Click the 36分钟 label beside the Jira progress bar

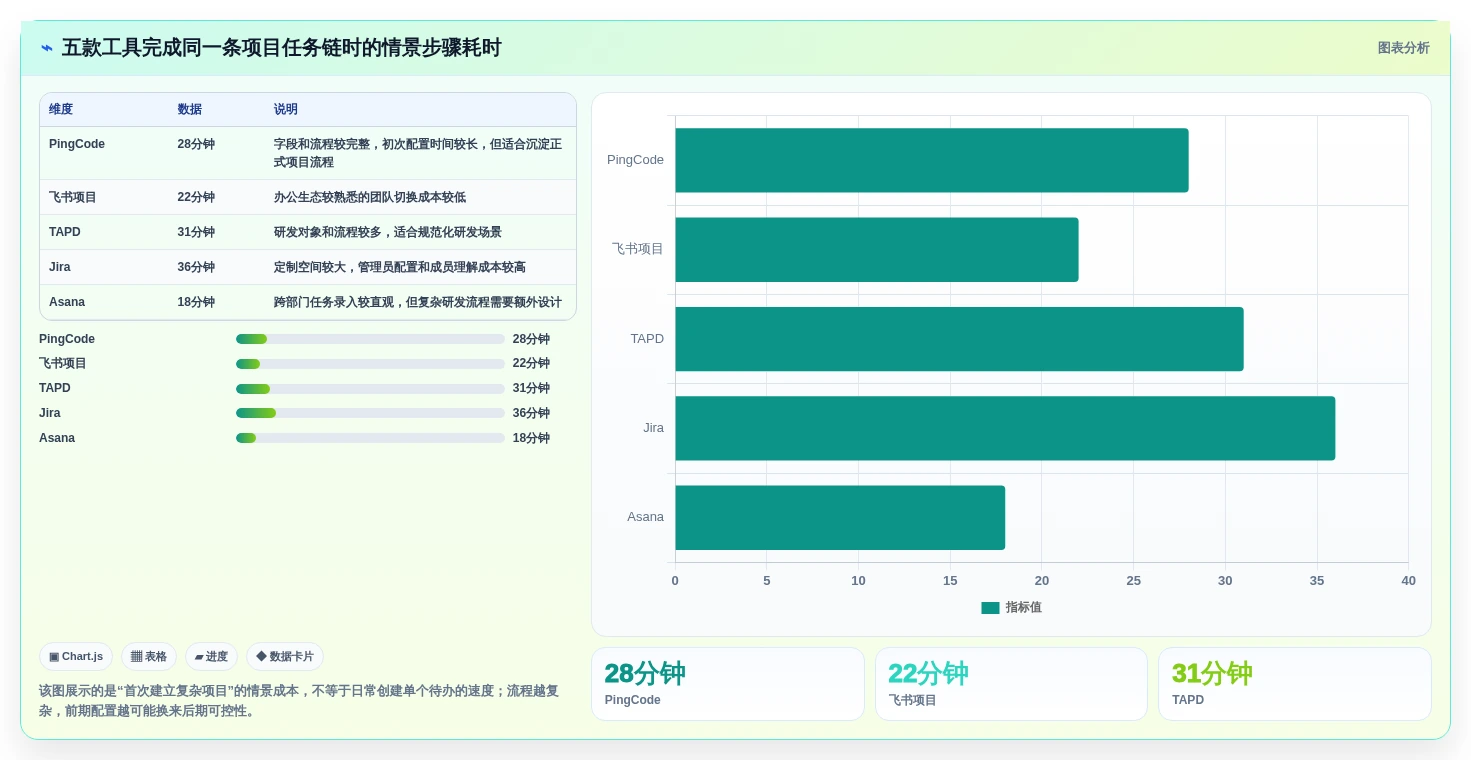tap(531, 413)
